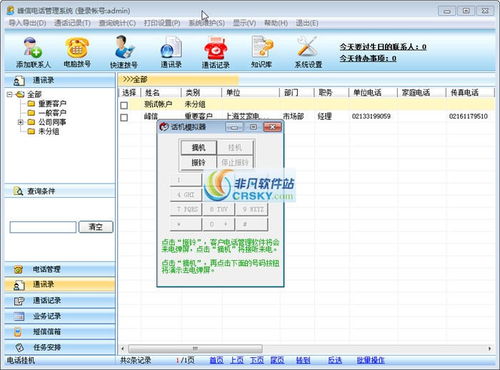Expand the 公司同事 folder
This screenshot has height=370, width=500.
[20, 122]
